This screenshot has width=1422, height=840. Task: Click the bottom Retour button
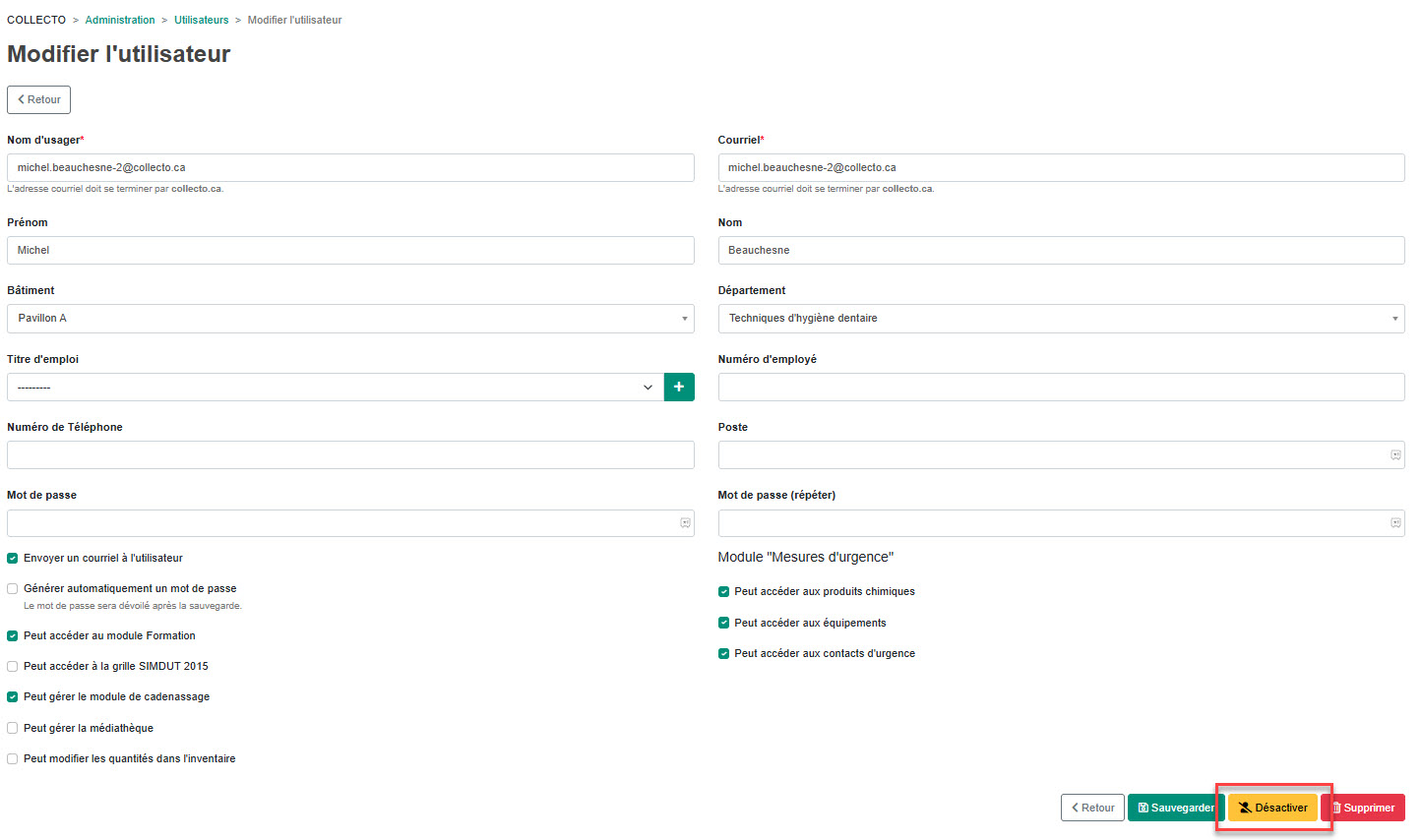(1092, 808)
